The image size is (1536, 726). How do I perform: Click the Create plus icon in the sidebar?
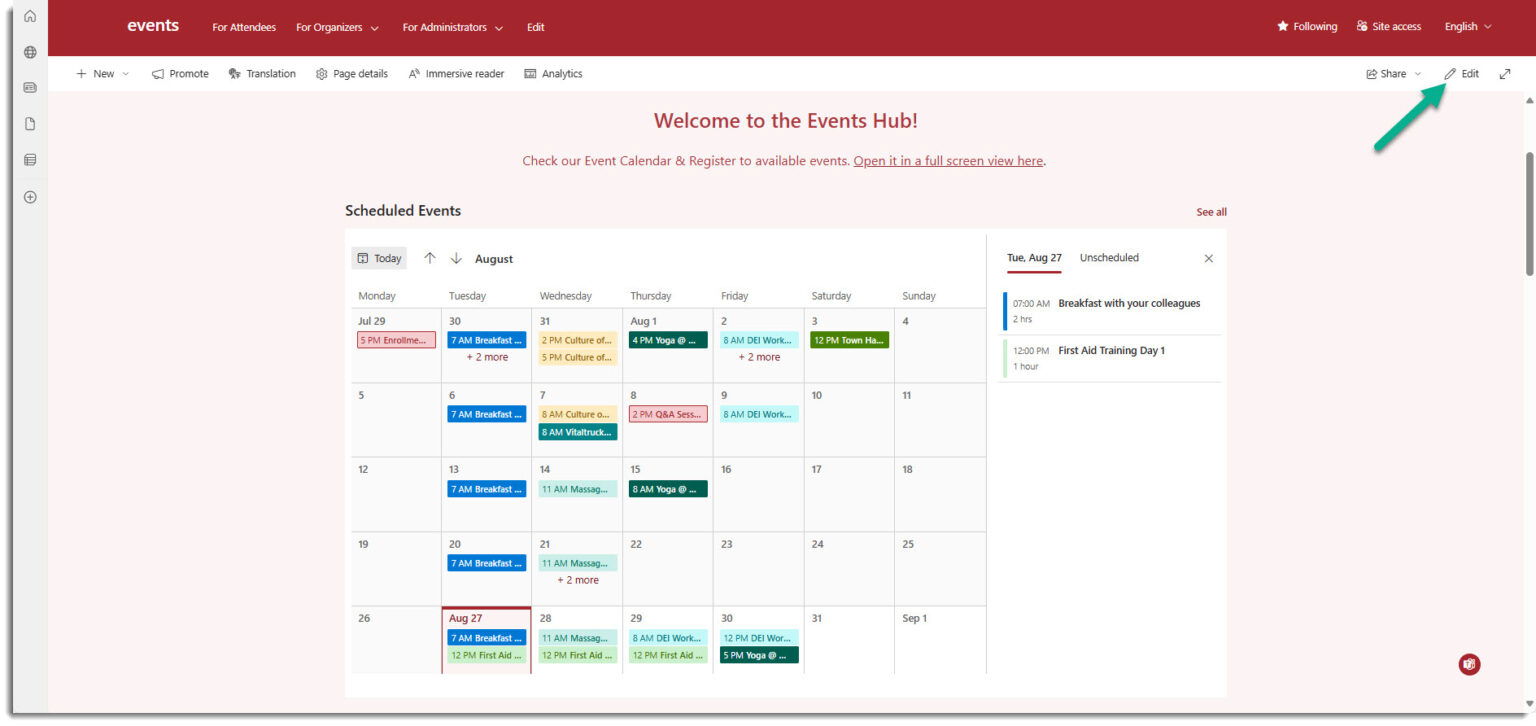pos(29,197)
